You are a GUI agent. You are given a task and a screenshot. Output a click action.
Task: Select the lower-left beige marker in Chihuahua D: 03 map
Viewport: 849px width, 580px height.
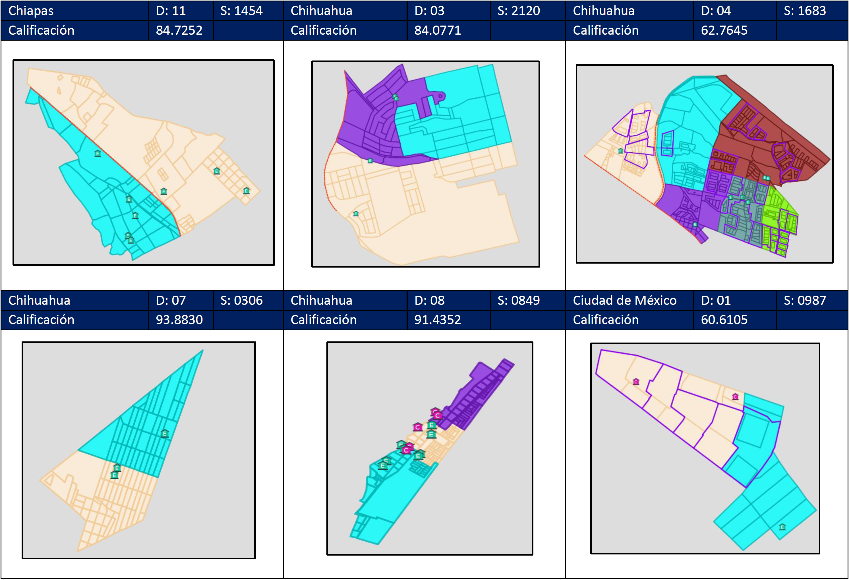[356, 213]
